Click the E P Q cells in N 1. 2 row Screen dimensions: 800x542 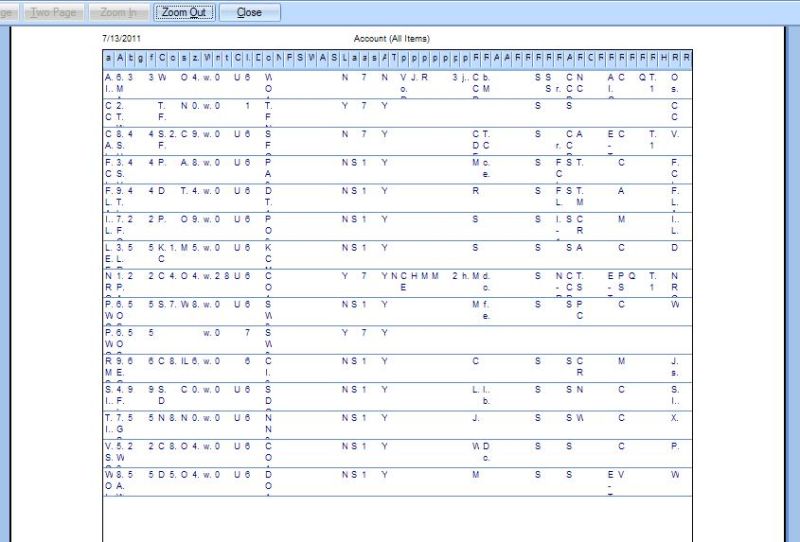(621, 276)
